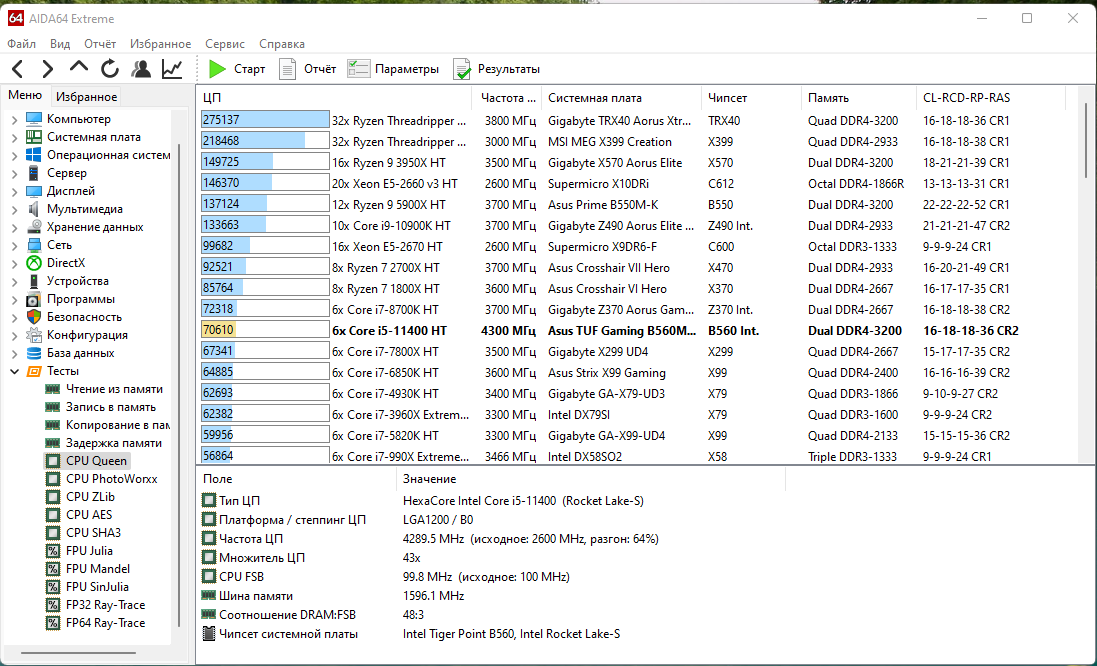The image size is (1097, 666).
Task: Expand the Хранение данных tree node
Action: click(14, 227)
